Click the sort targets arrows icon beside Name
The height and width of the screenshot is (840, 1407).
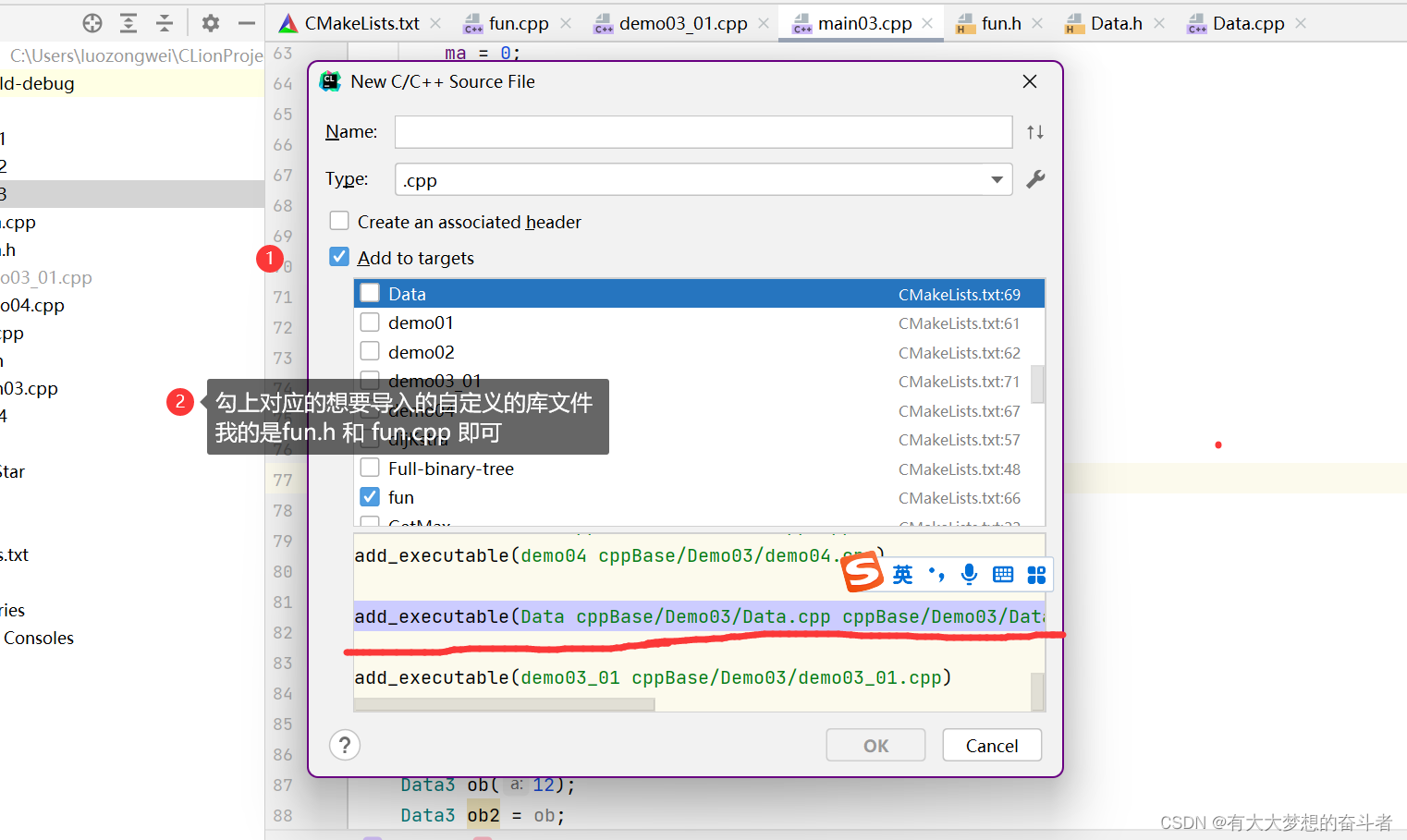(1035, 132)
